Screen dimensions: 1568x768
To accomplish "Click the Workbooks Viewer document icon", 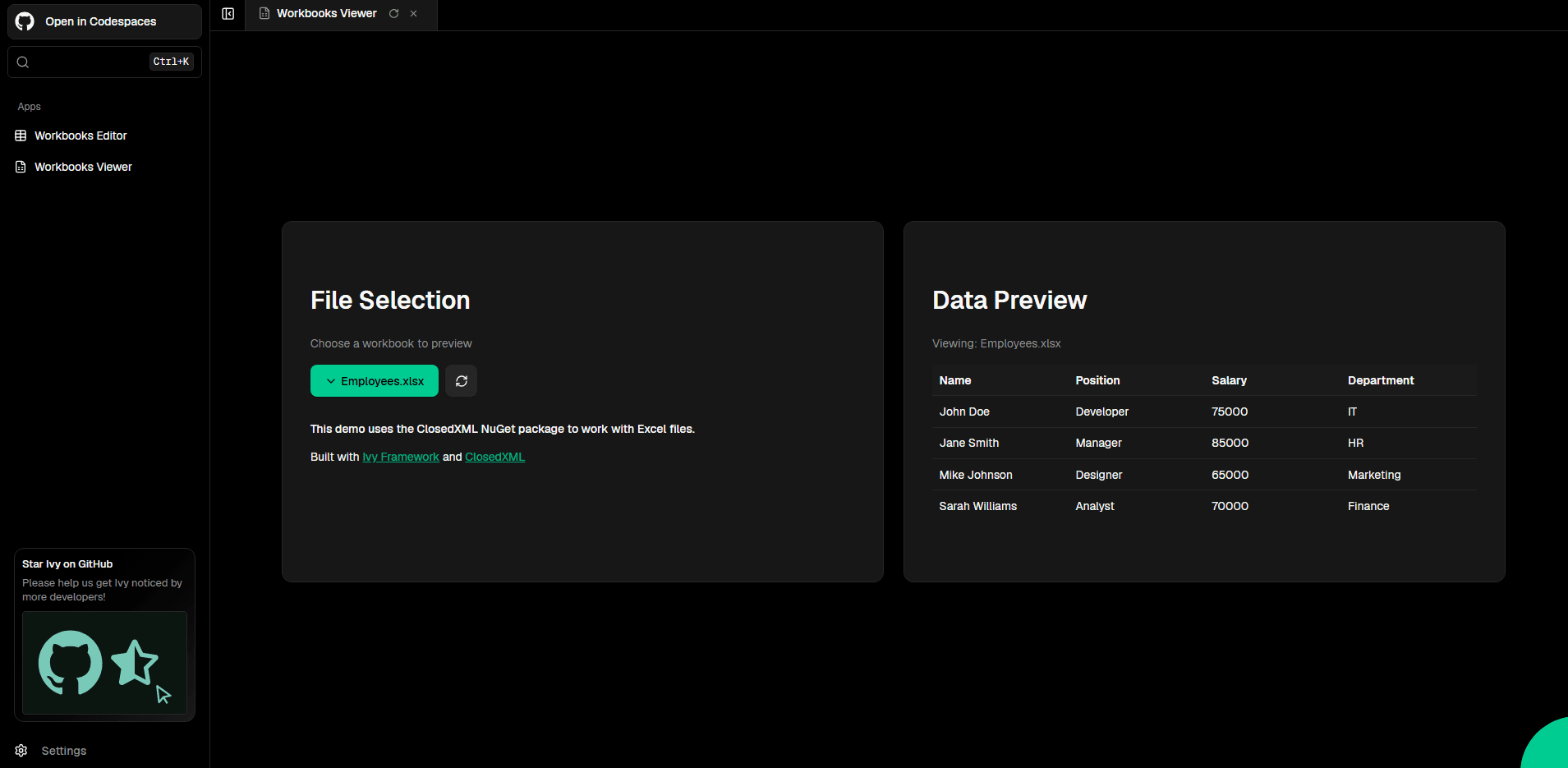I will pos(21,167).
